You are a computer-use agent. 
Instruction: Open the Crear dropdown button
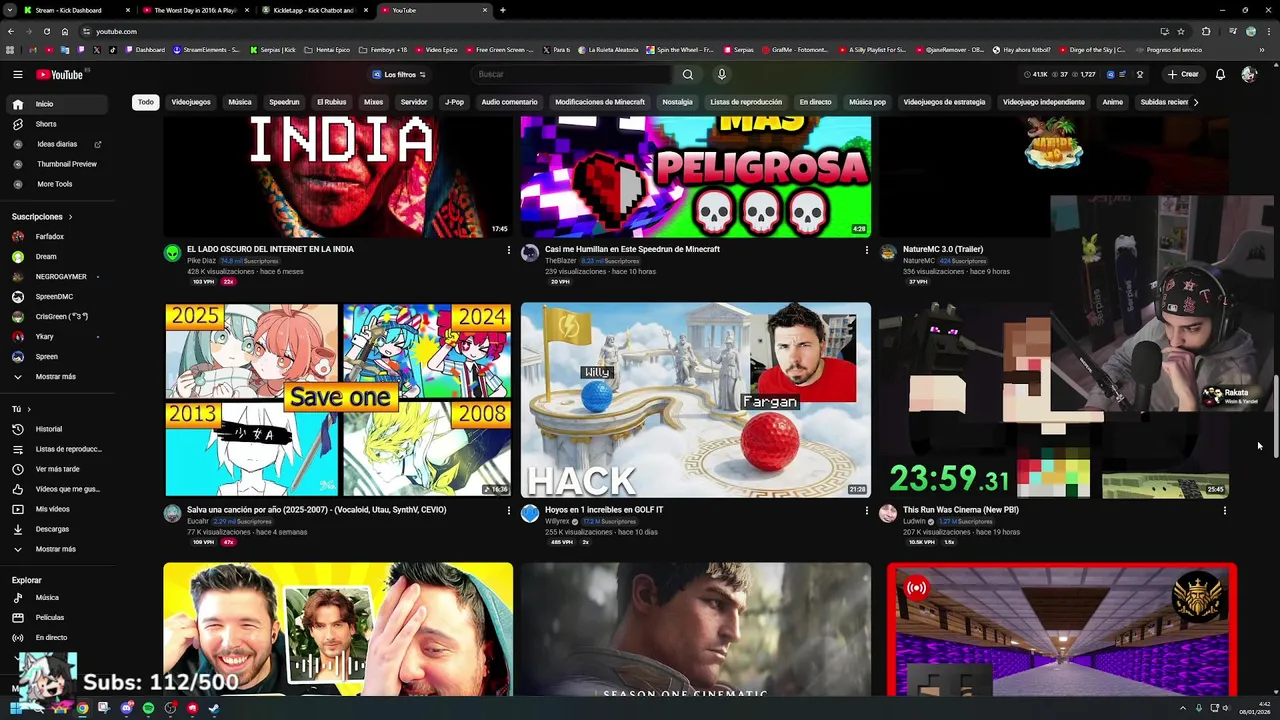click(1182, 74)
